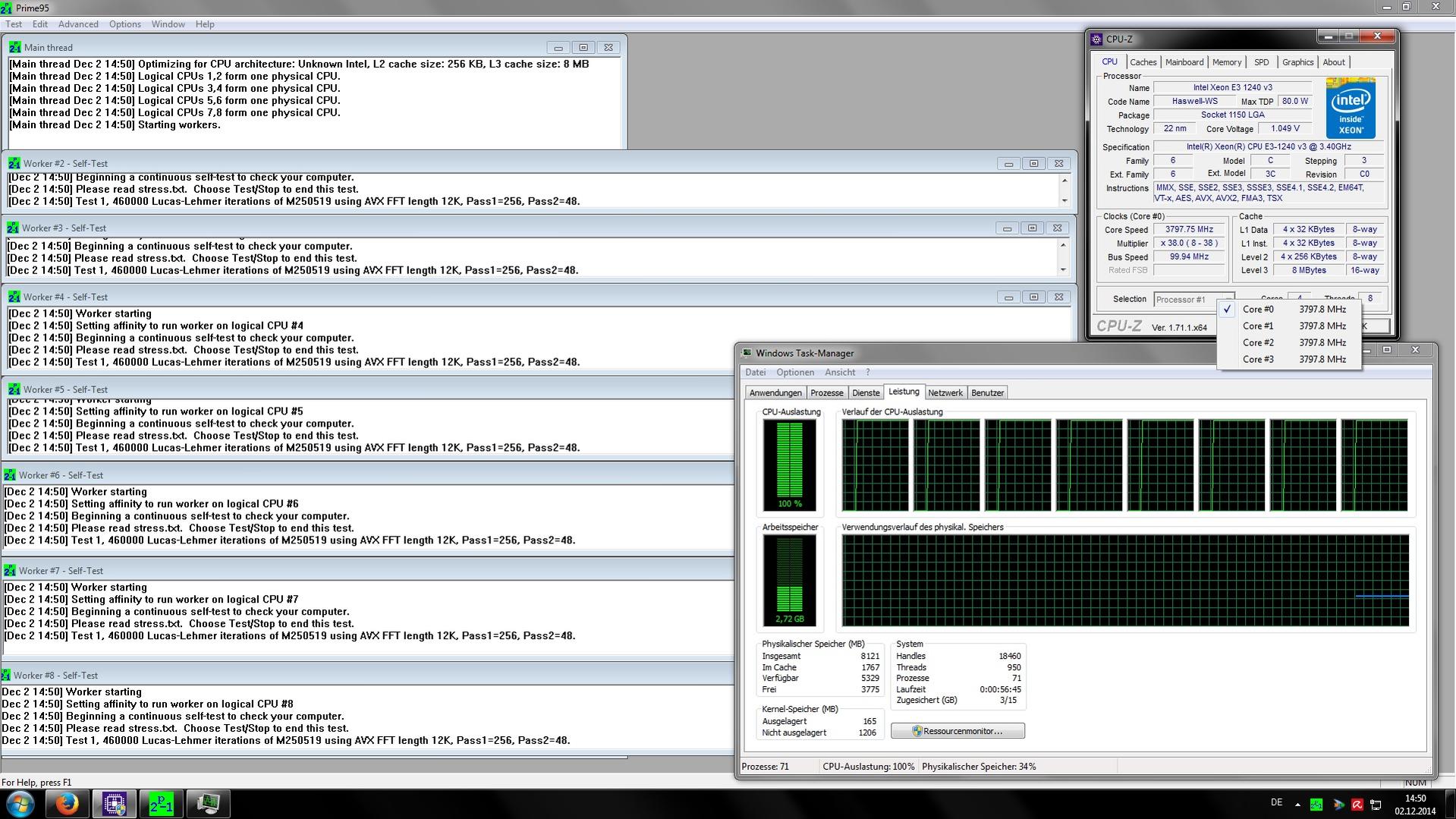Click the Core Speed value 3797.75 MHz

coord(1189,230)
